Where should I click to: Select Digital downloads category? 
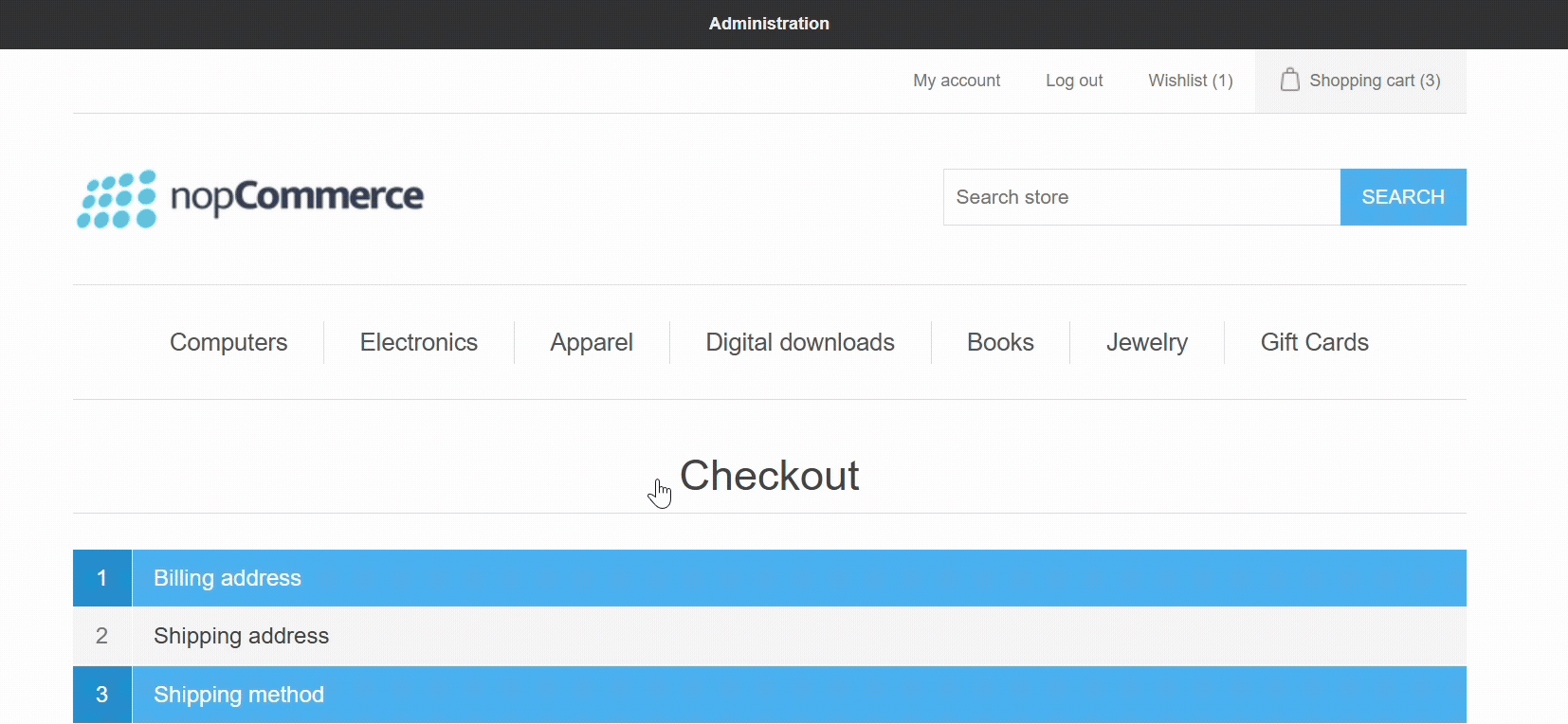[x=800, y=342]
